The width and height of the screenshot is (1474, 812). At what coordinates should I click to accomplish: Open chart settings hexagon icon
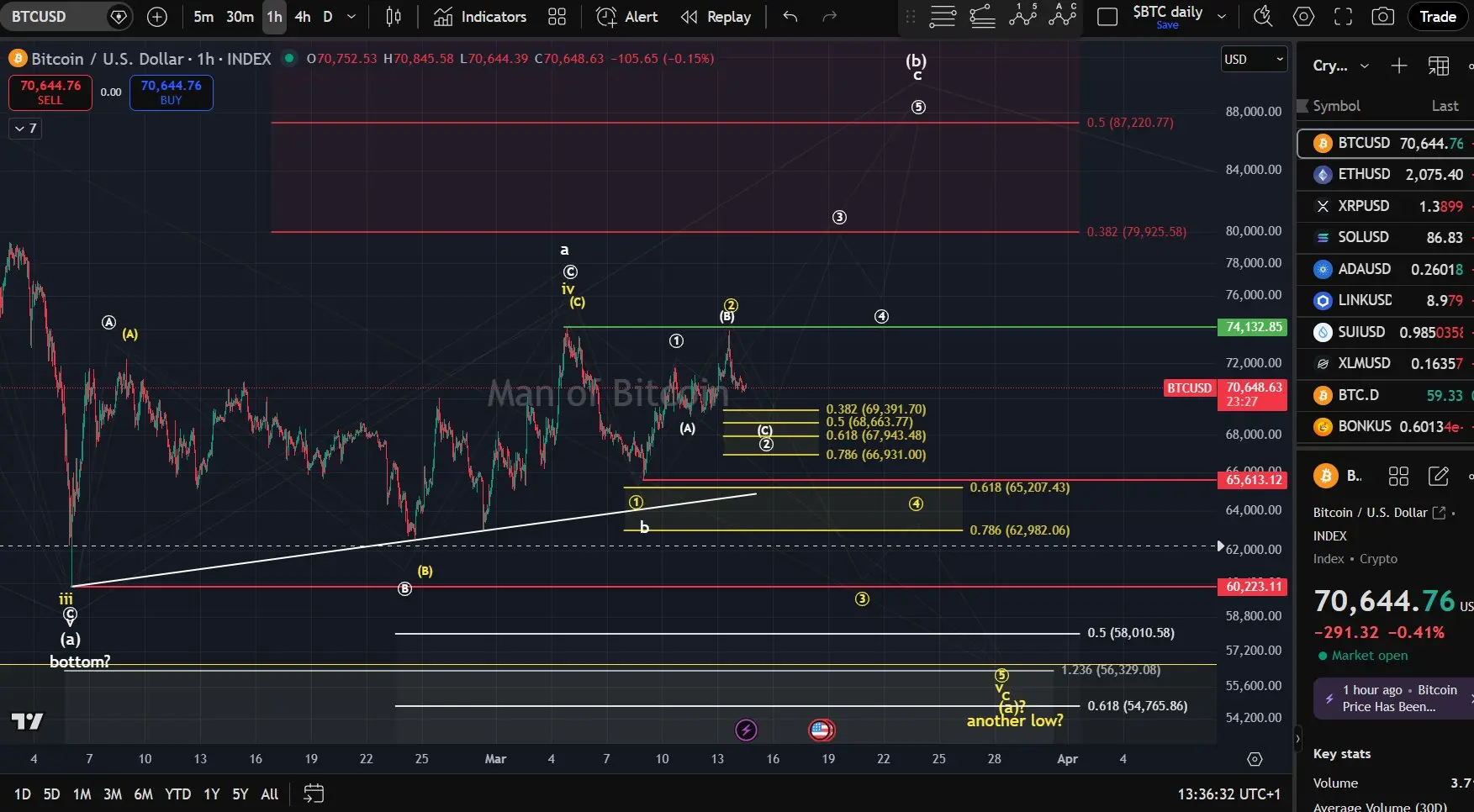(1303, 17)
